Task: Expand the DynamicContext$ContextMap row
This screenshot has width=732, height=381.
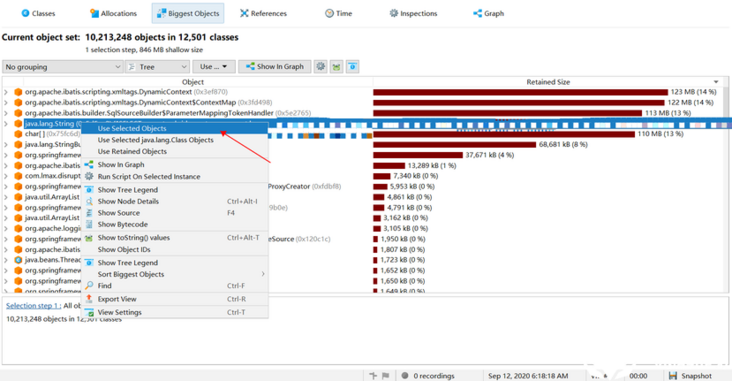Action: 6,103
